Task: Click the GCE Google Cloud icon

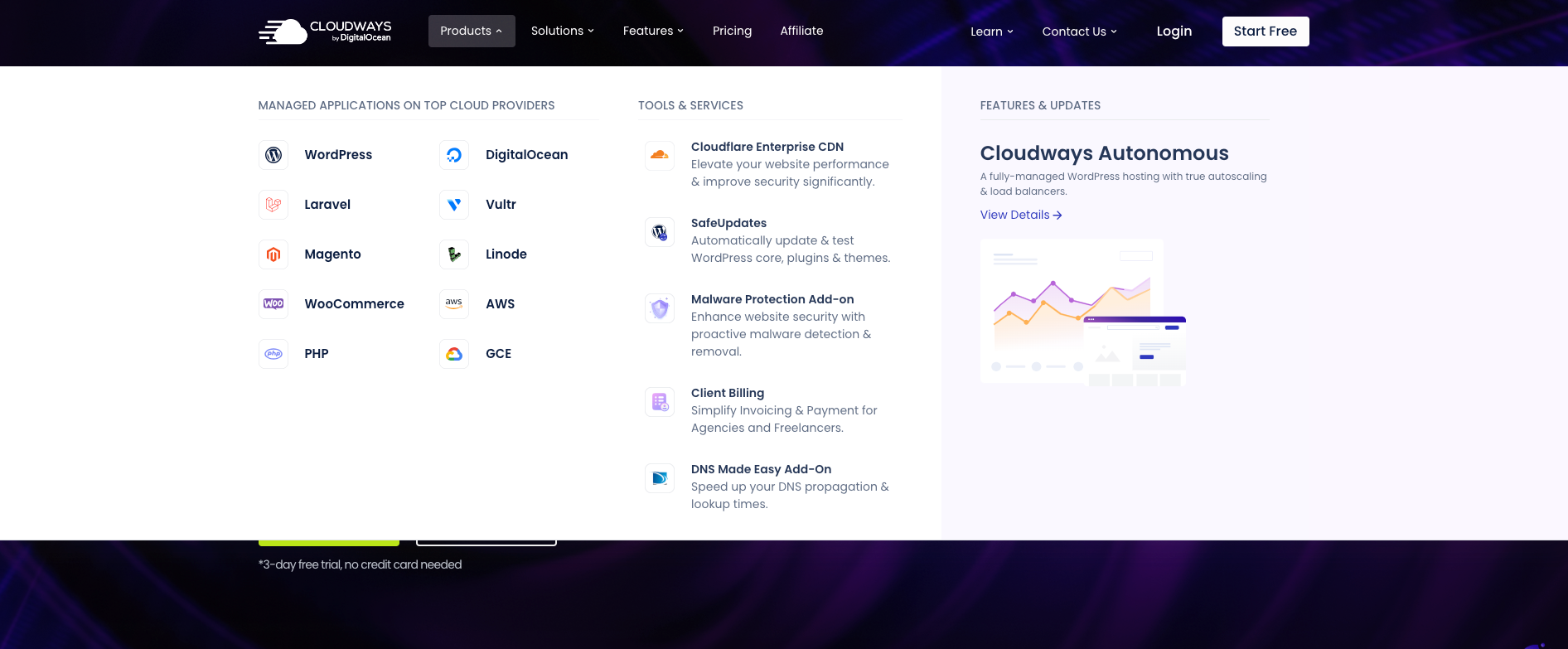Action: click(454, 354)
